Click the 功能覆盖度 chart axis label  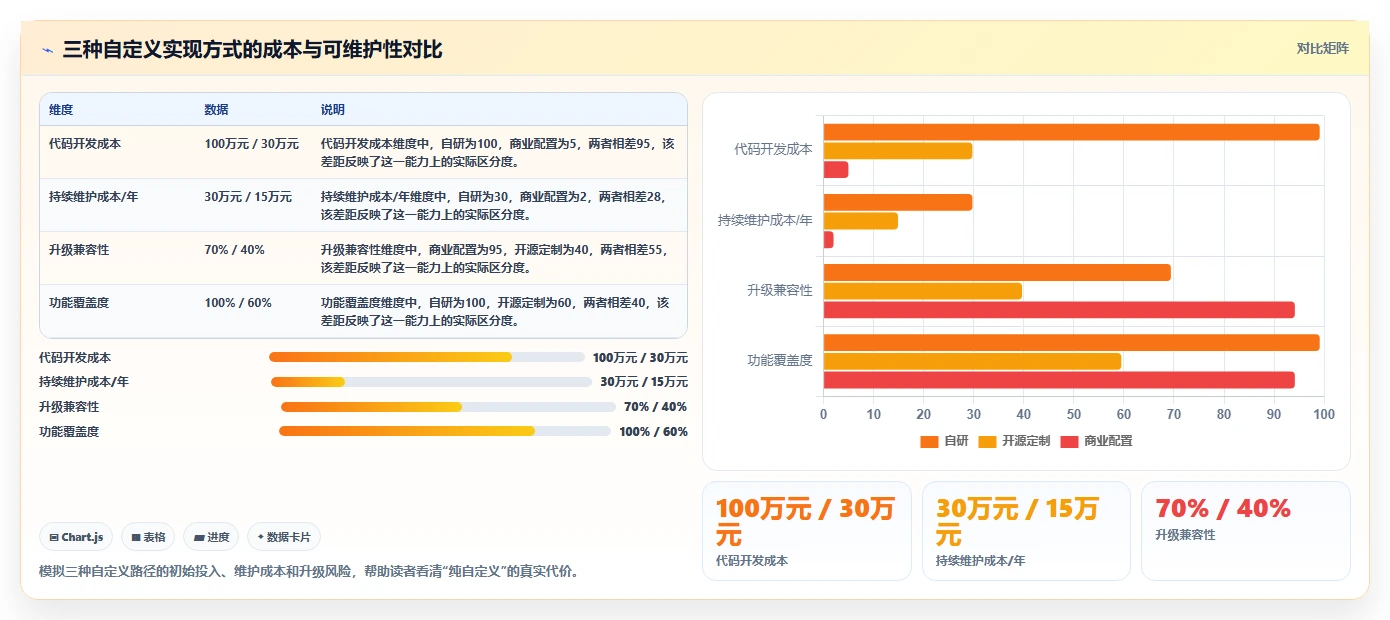(x=780, y=360)
